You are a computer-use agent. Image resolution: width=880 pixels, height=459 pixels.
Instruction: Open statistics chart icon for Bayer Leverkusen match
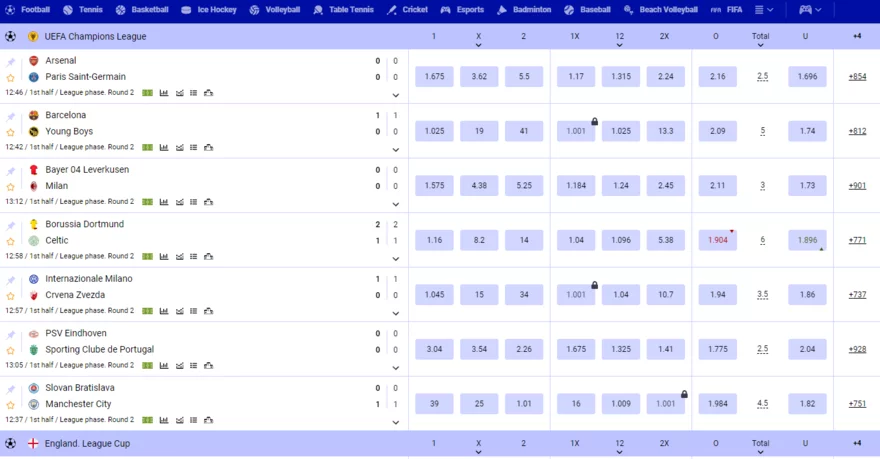[x=164, y=202]
